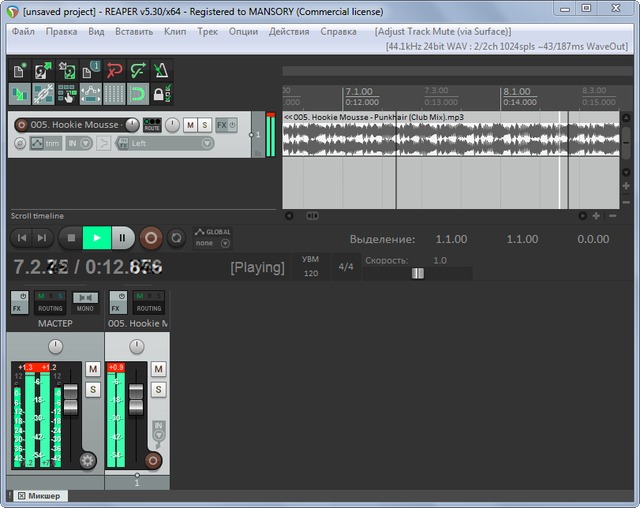640x508 pixels.
Task: Select the Микшер docker tab
Action: pos(40,496)
